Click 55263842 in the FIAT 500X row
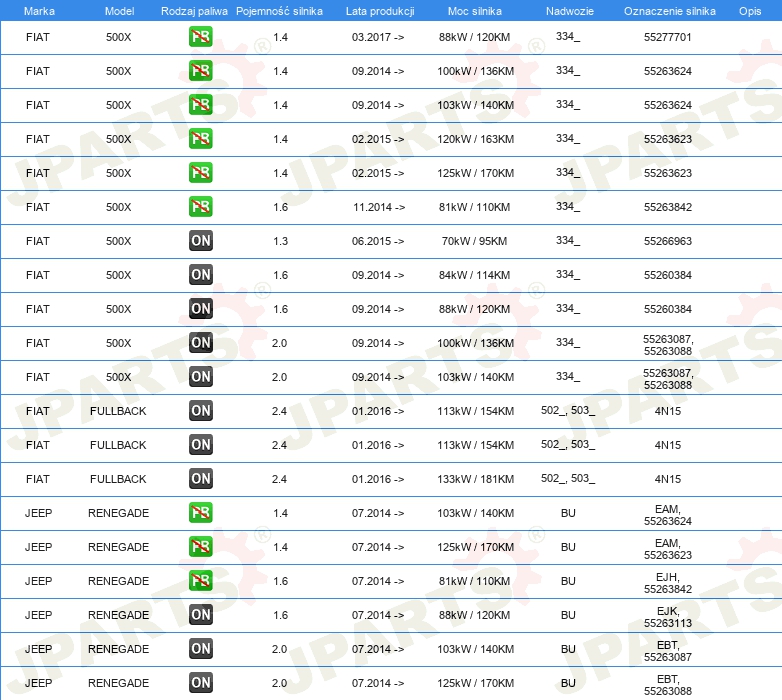This screenshot has width=782, height=700. tap(667, 206)
